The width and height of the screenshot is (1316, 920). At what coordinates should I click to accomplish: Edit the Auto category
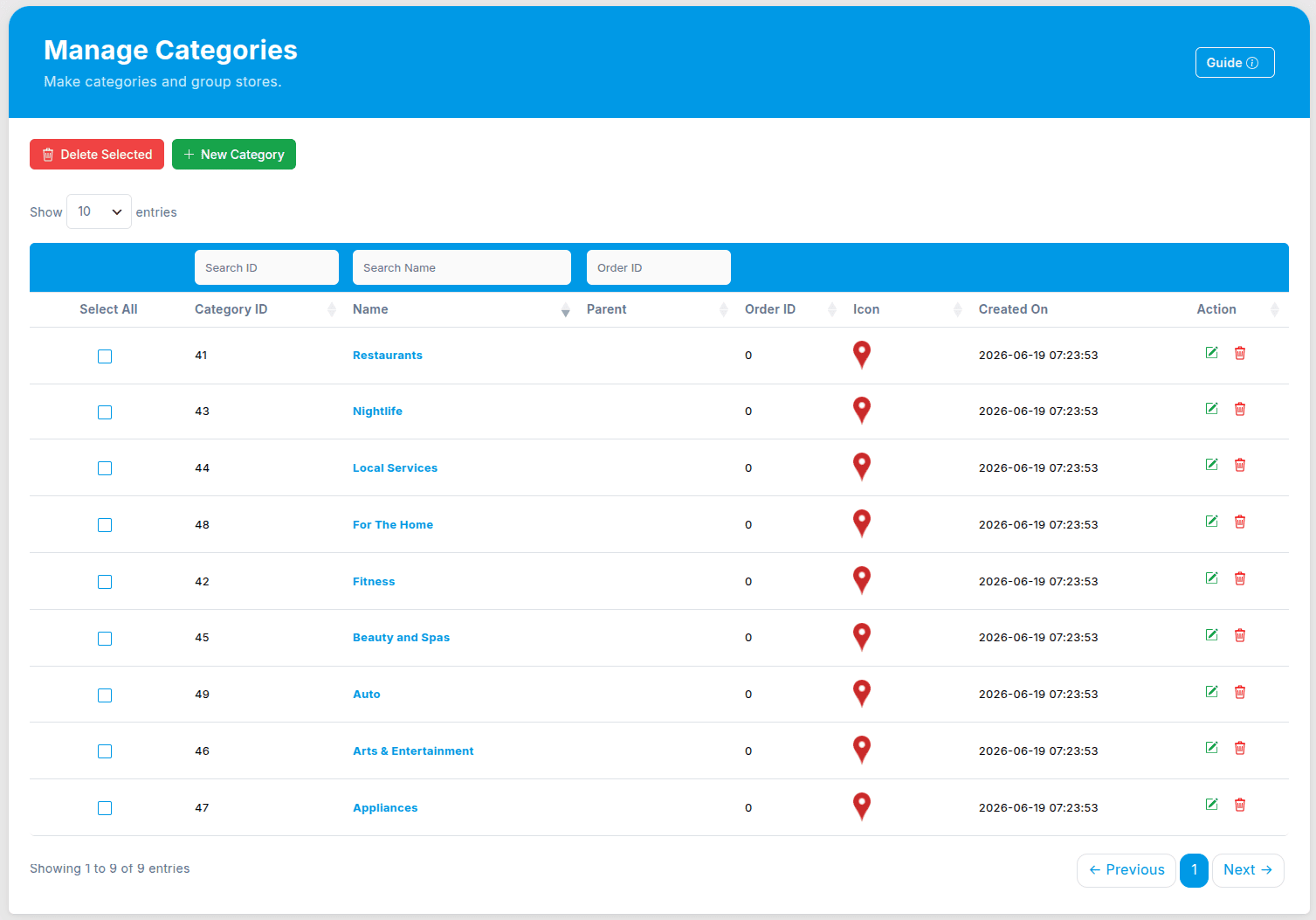coord(1211,692)
